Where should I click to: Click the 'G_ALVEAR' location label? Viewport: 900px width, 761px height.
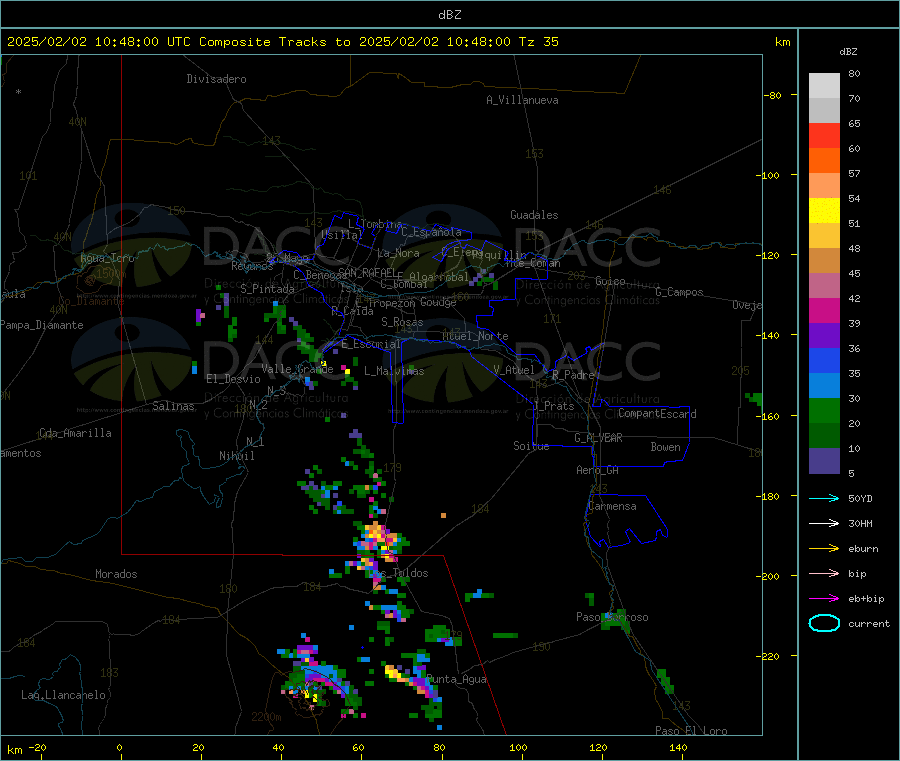[598, 438]
